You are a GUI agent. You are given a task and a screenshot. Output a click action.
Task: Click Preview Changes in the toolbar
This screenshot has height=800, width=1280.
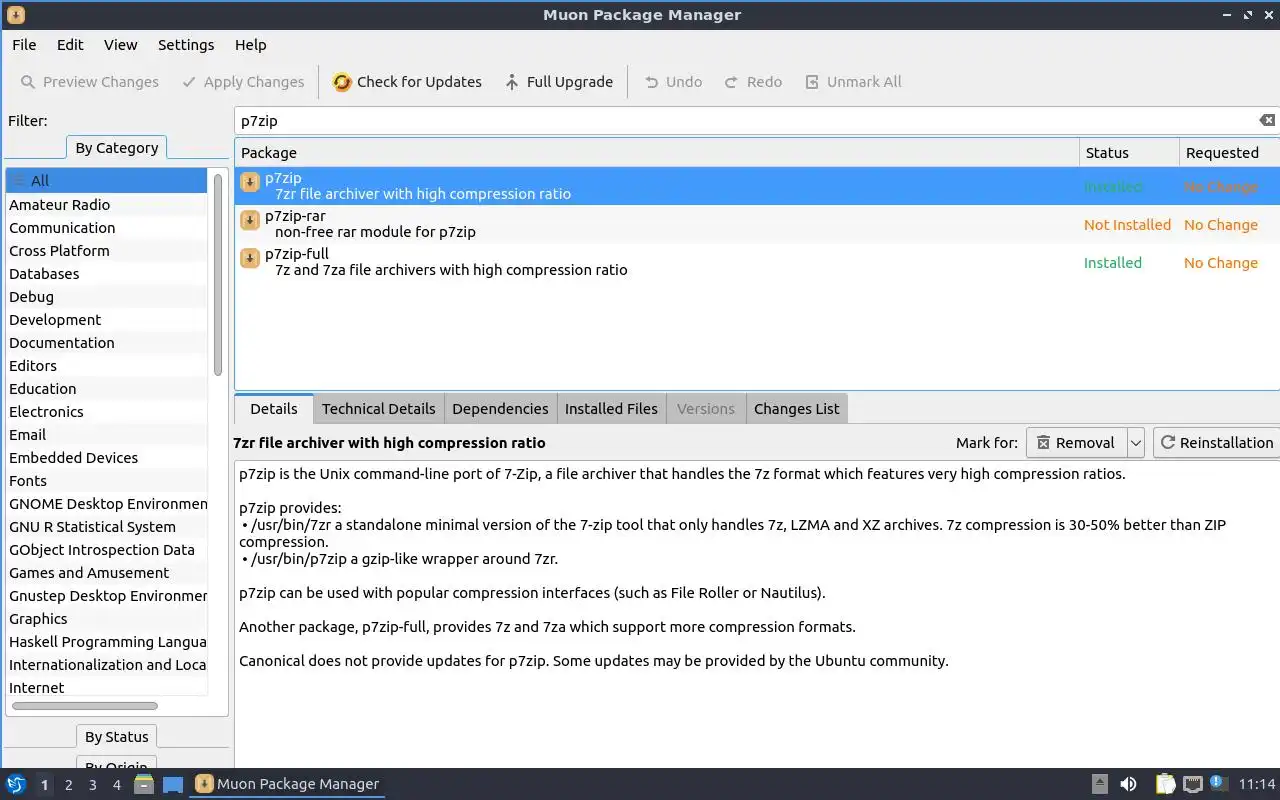[89, 82]
